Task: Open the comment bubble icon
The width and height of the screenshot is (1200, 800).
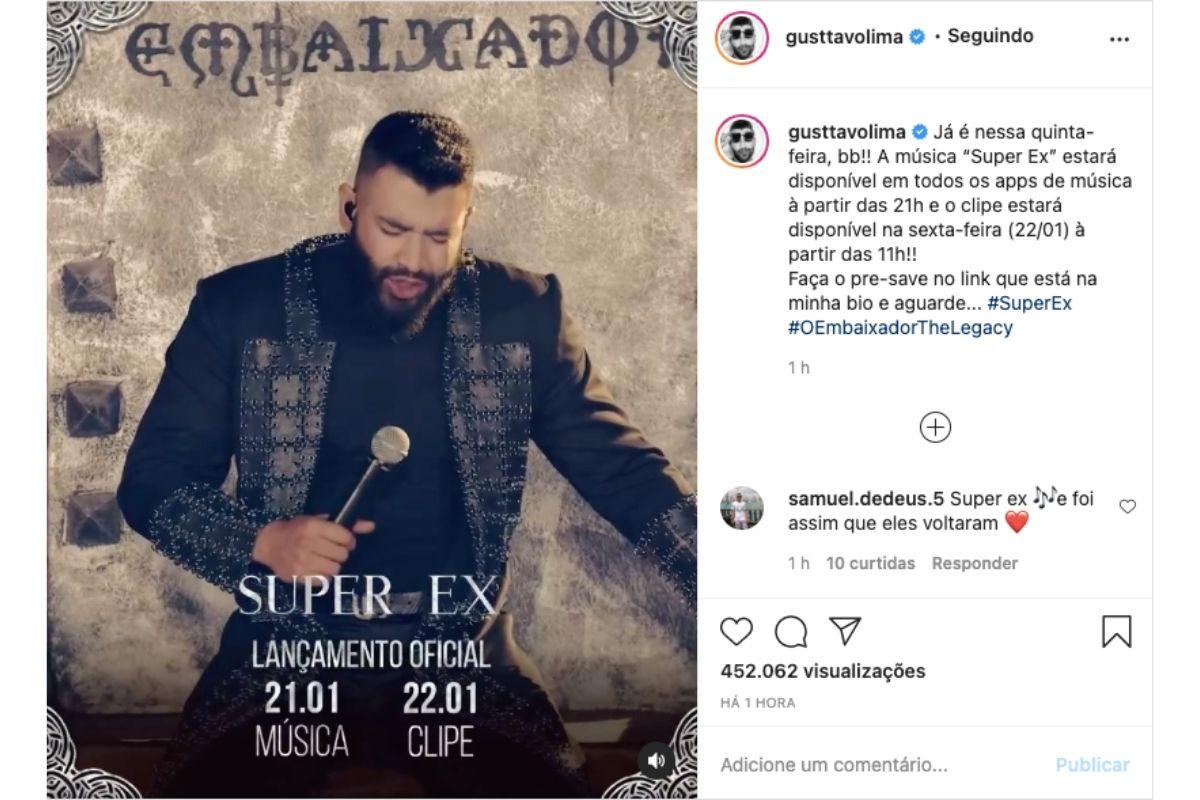Action: click(791, 631)
